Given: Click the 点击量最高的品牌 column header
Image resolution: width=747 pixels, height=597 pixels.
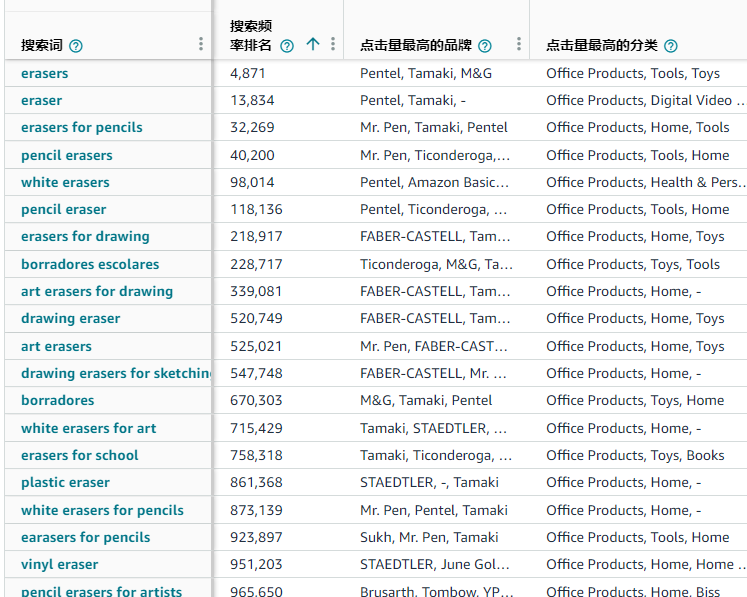Looking at the screenshot, I should point(416,45).
